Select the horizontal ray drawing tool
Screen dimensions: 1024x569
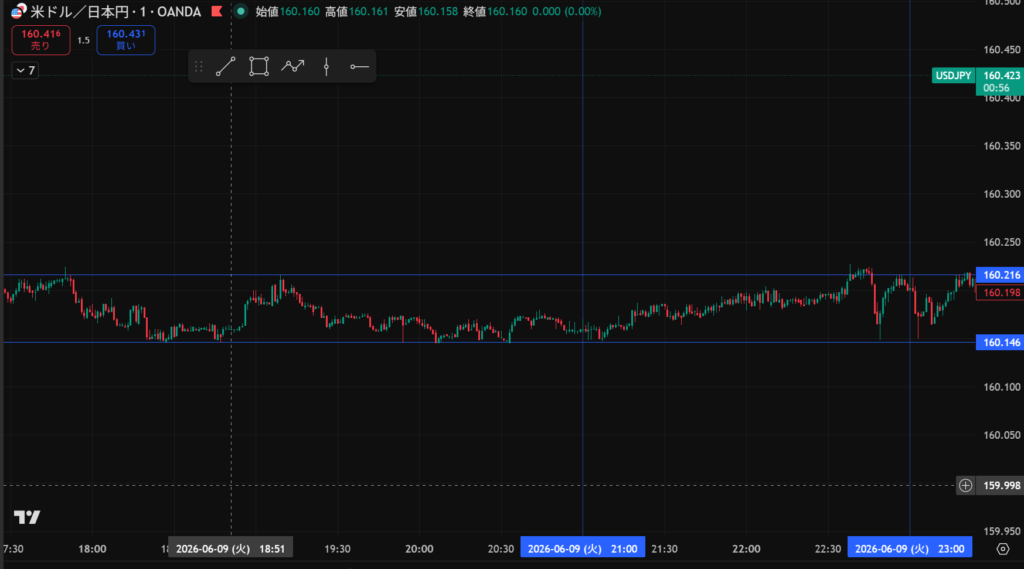(x=359, y=67)
